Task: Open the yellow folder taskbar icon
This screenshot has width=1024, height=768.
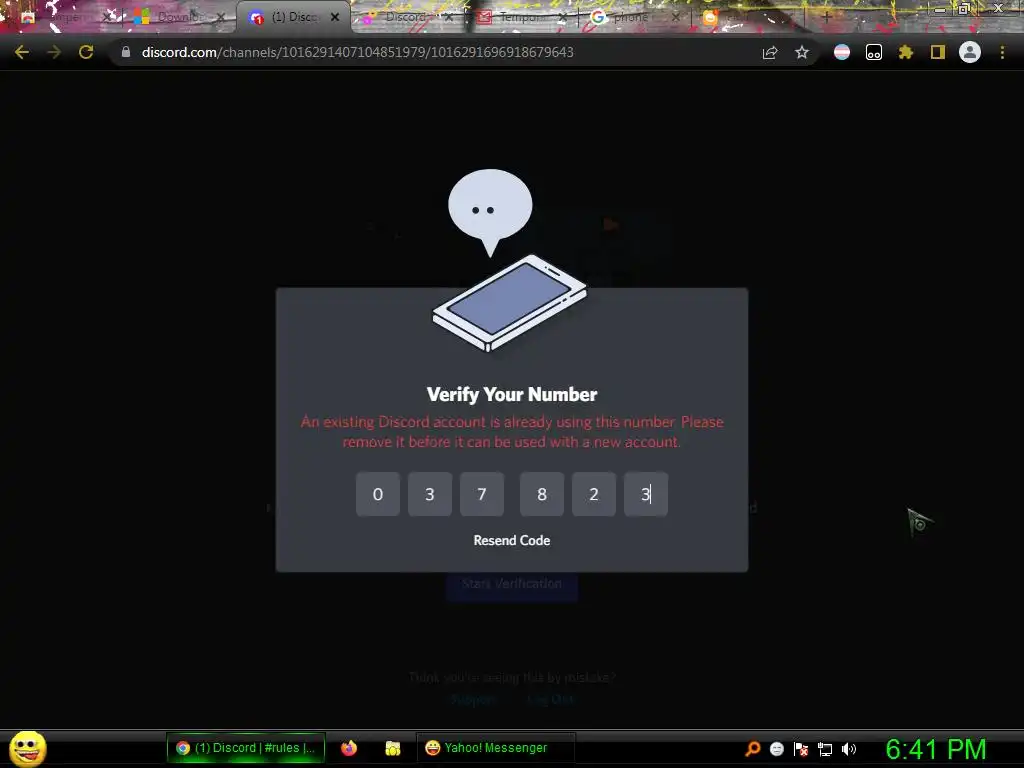Action: pyautogui.click(x=392, y=748)
